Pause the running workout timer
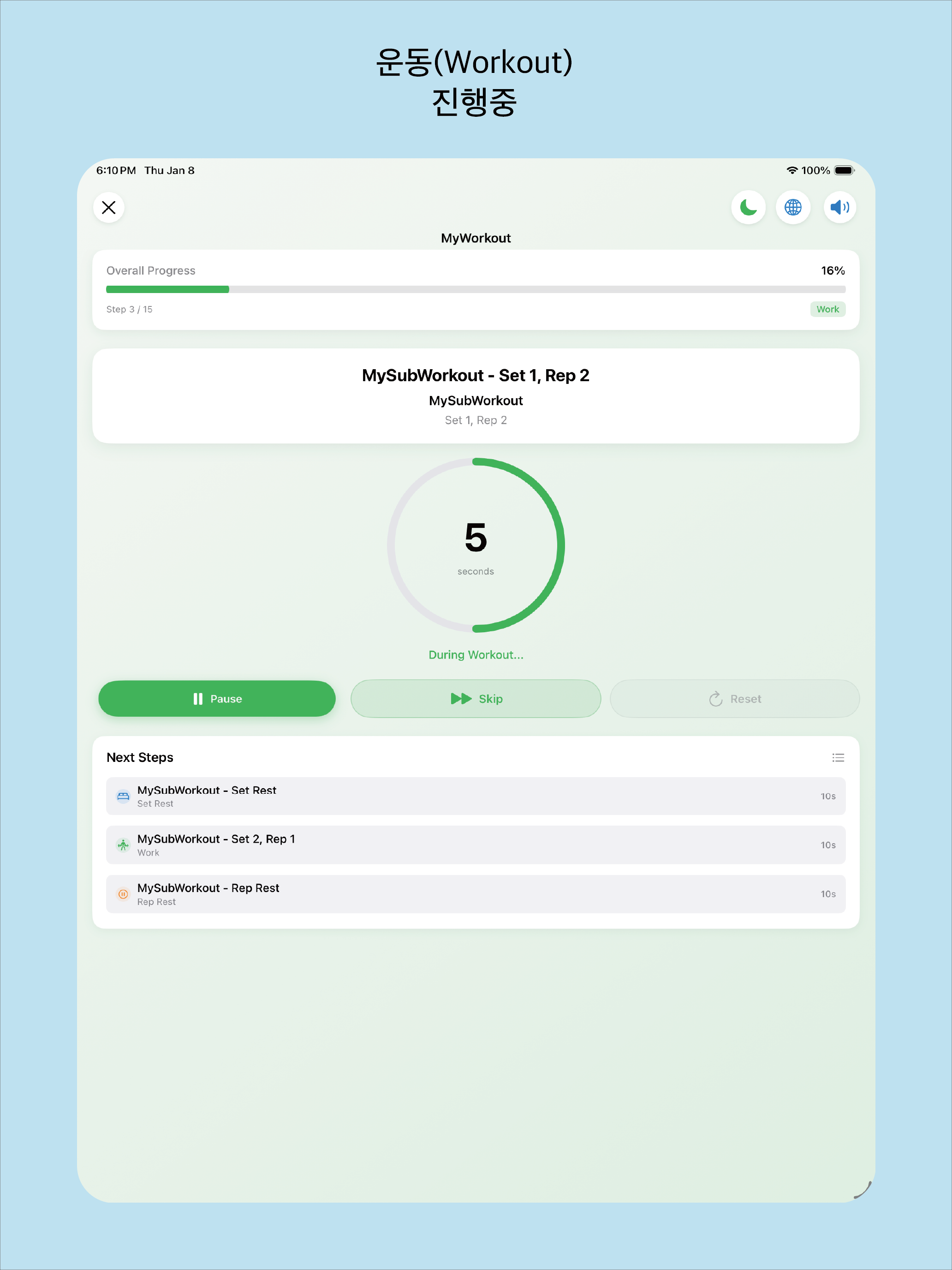 point(217,699)
